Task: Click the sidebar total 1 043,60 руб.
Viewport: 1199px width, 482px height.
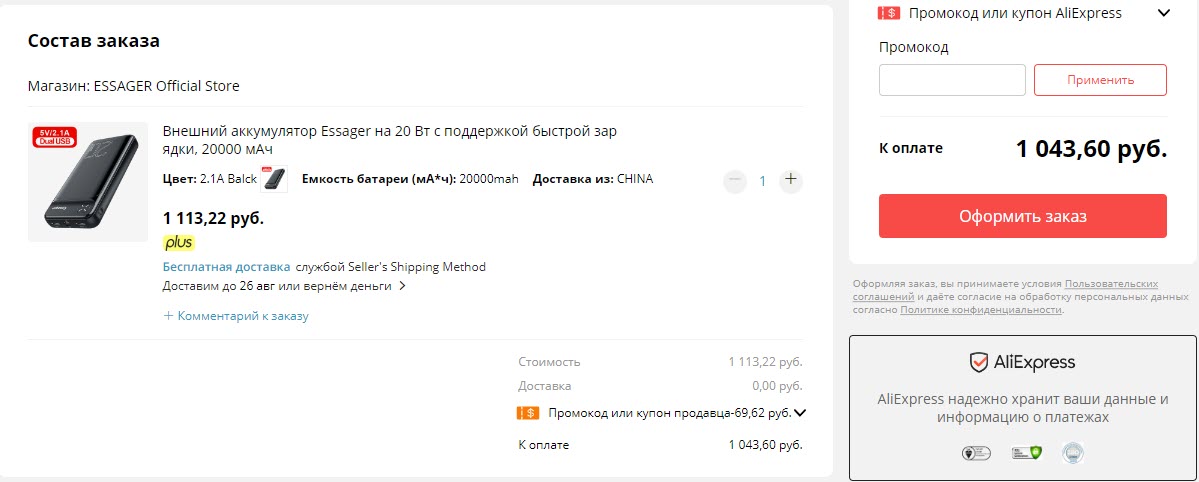Action: (x=1091, y=148)
